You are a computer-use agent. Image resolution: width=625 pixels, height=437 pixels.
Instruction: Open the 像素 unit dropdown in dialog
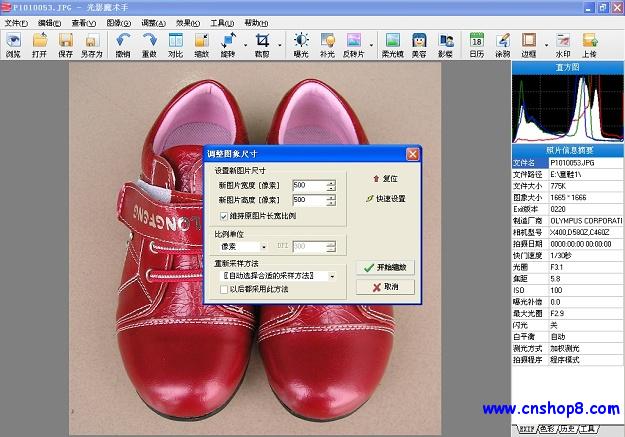[x=263, y=247]
